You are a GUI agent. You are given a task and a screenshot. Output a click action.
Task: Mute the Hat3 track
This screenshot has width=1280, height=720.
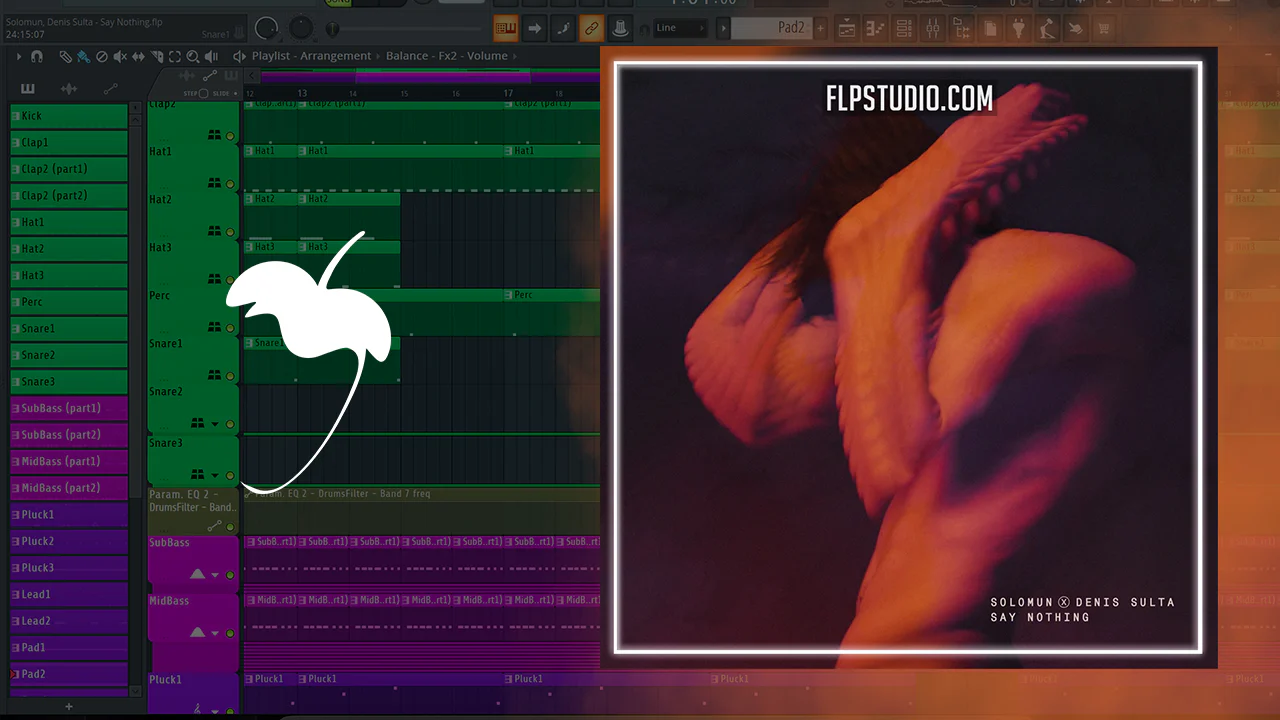pos(230,280)
